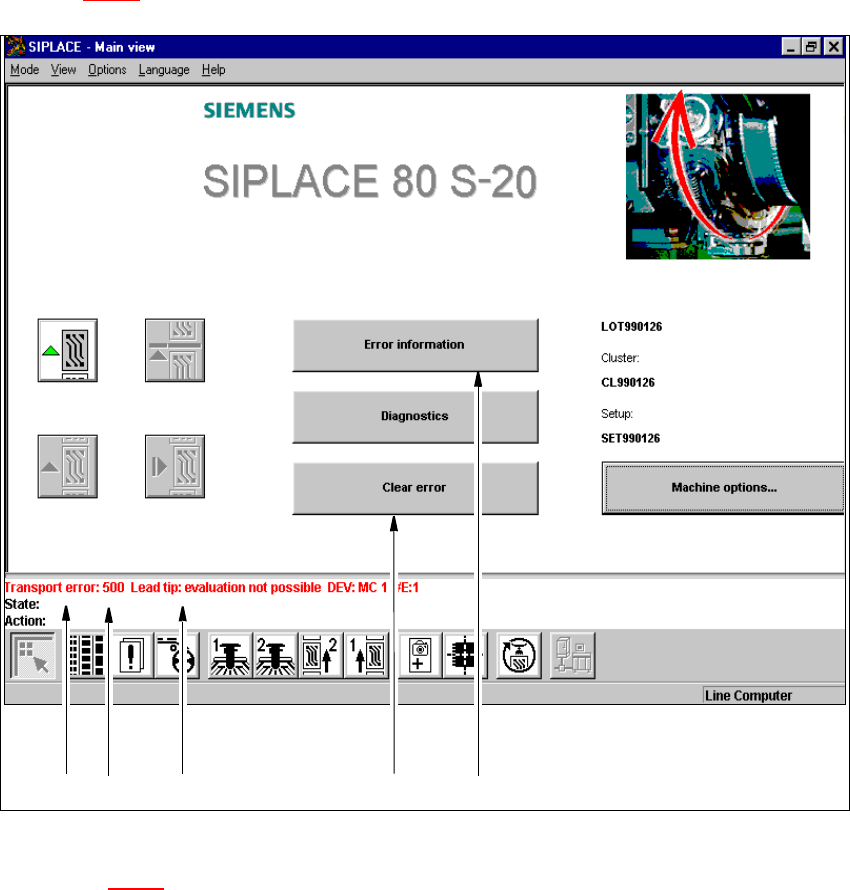Click the board transport 2 arrow icon
The height and width of the screenshot is (890, 850).
(x=321, y=656)
